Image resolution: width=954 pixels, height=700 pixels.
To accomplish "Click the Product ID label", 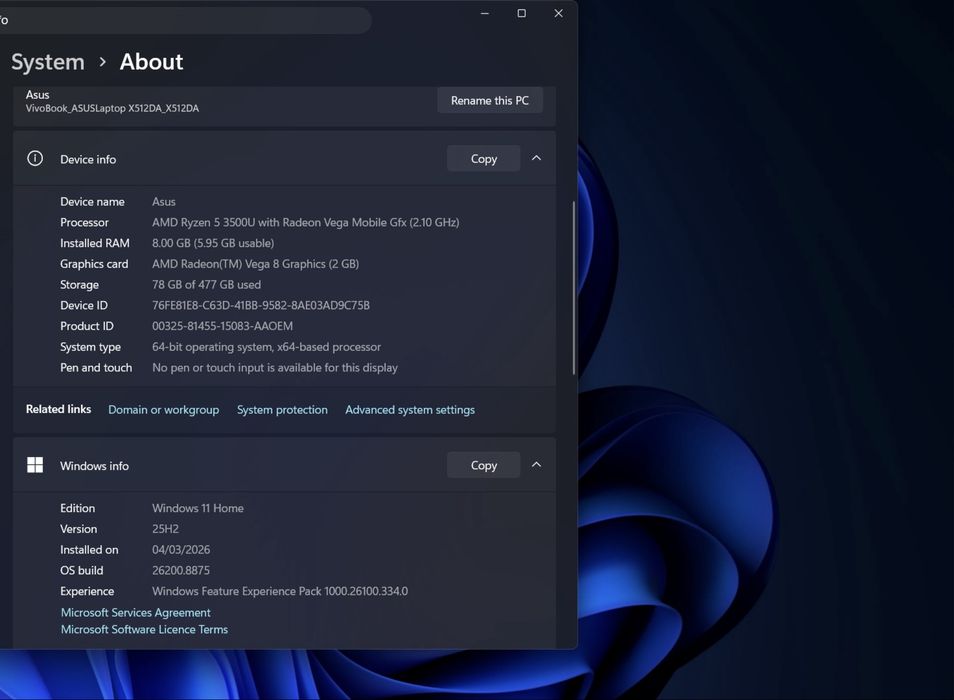I will pos(87,326).
